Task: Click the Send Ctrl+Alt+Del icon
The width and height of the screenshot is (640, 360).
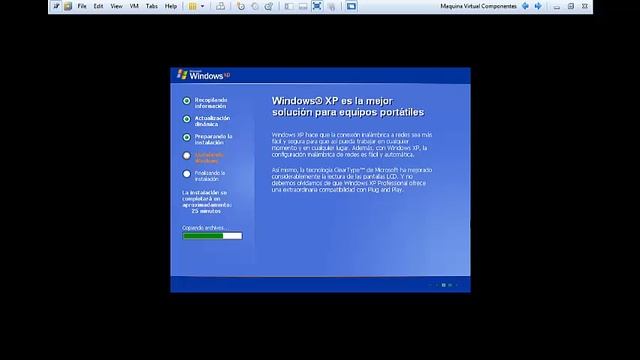Action: (x=220, y=6)
